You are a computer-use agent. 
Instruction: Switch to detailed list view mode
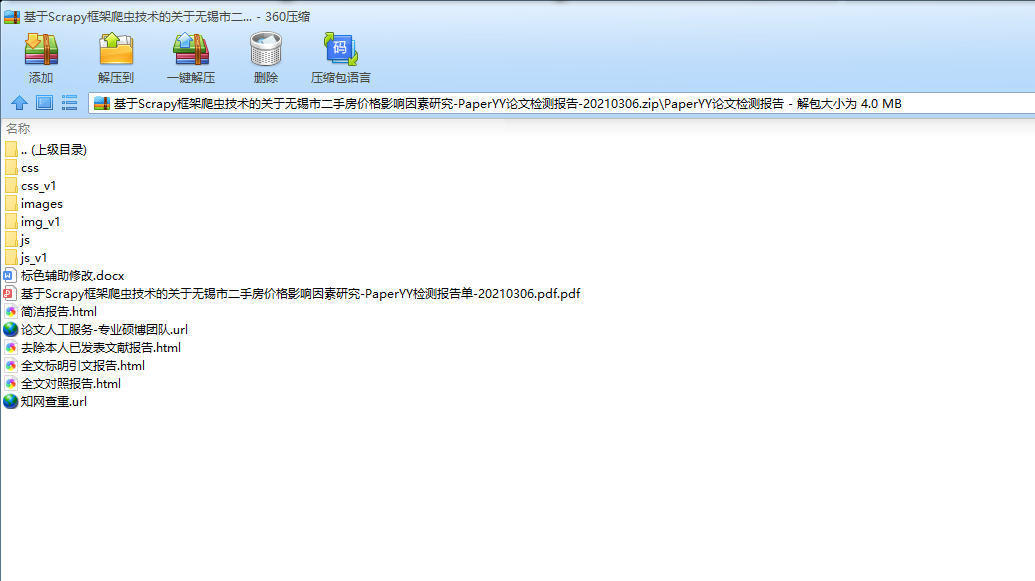click(69, 103)
